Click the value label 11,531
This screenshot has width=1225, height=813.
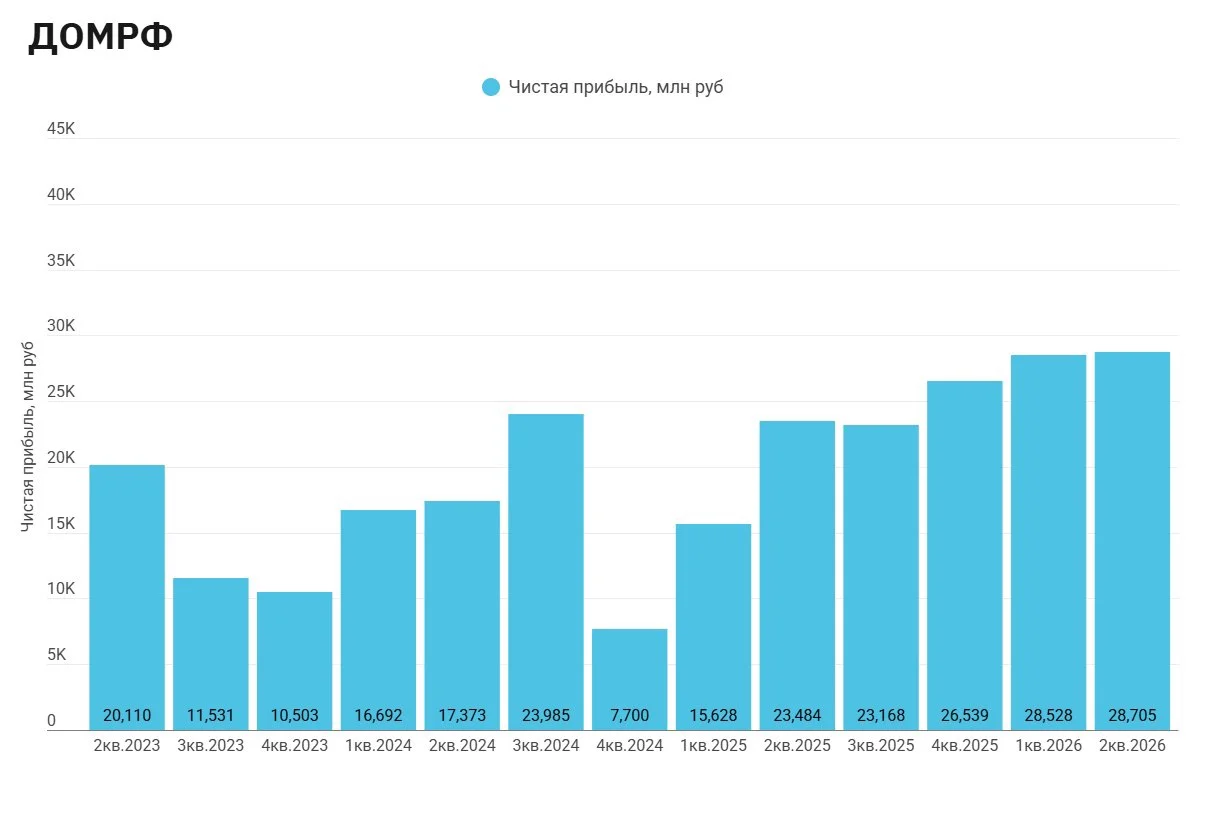coord(211,716)
